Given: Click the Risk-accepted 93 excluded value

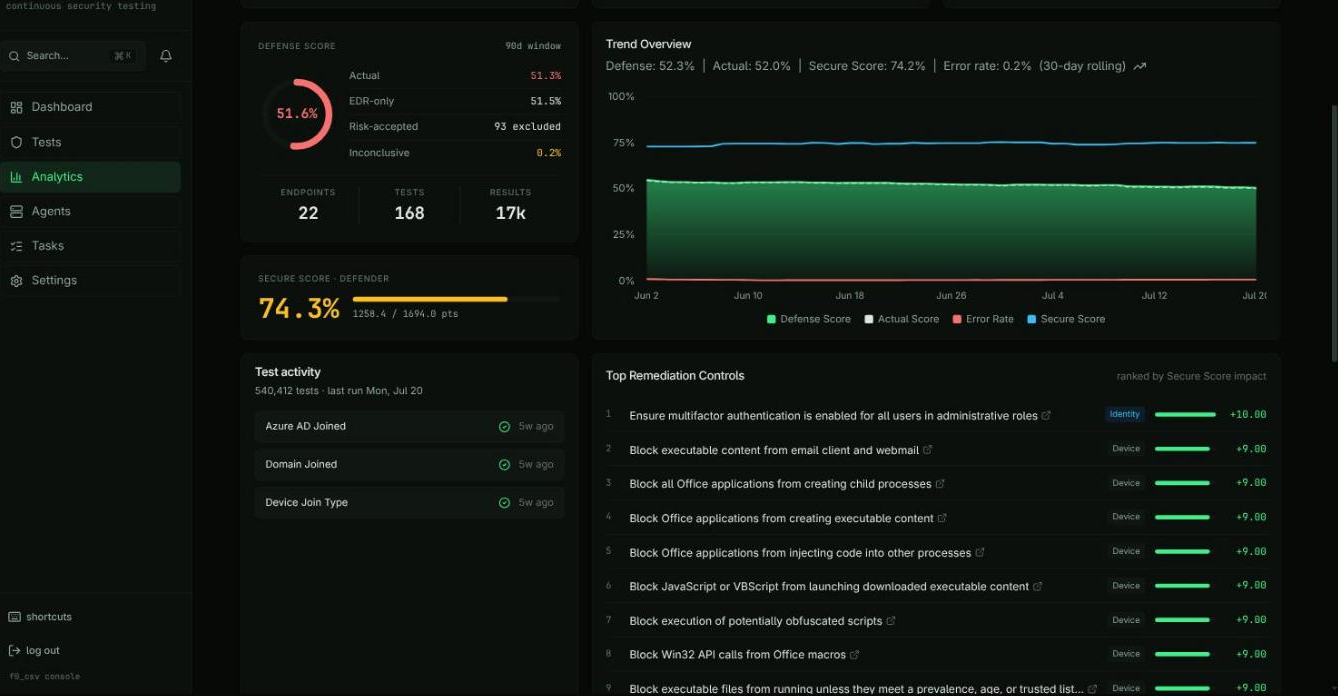Looking at the screenshot, I should coord(527,127).
